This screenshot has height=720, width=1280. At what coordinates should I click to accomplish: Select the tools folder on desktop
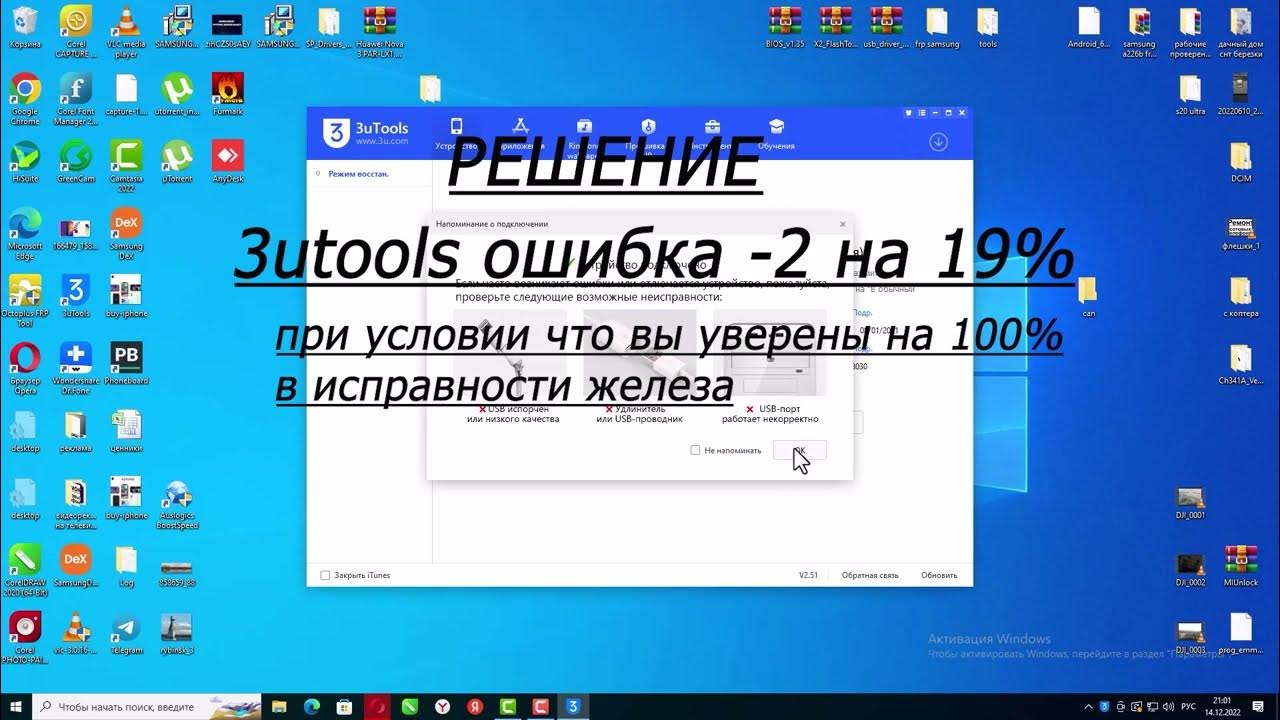(x=988, y=28)
